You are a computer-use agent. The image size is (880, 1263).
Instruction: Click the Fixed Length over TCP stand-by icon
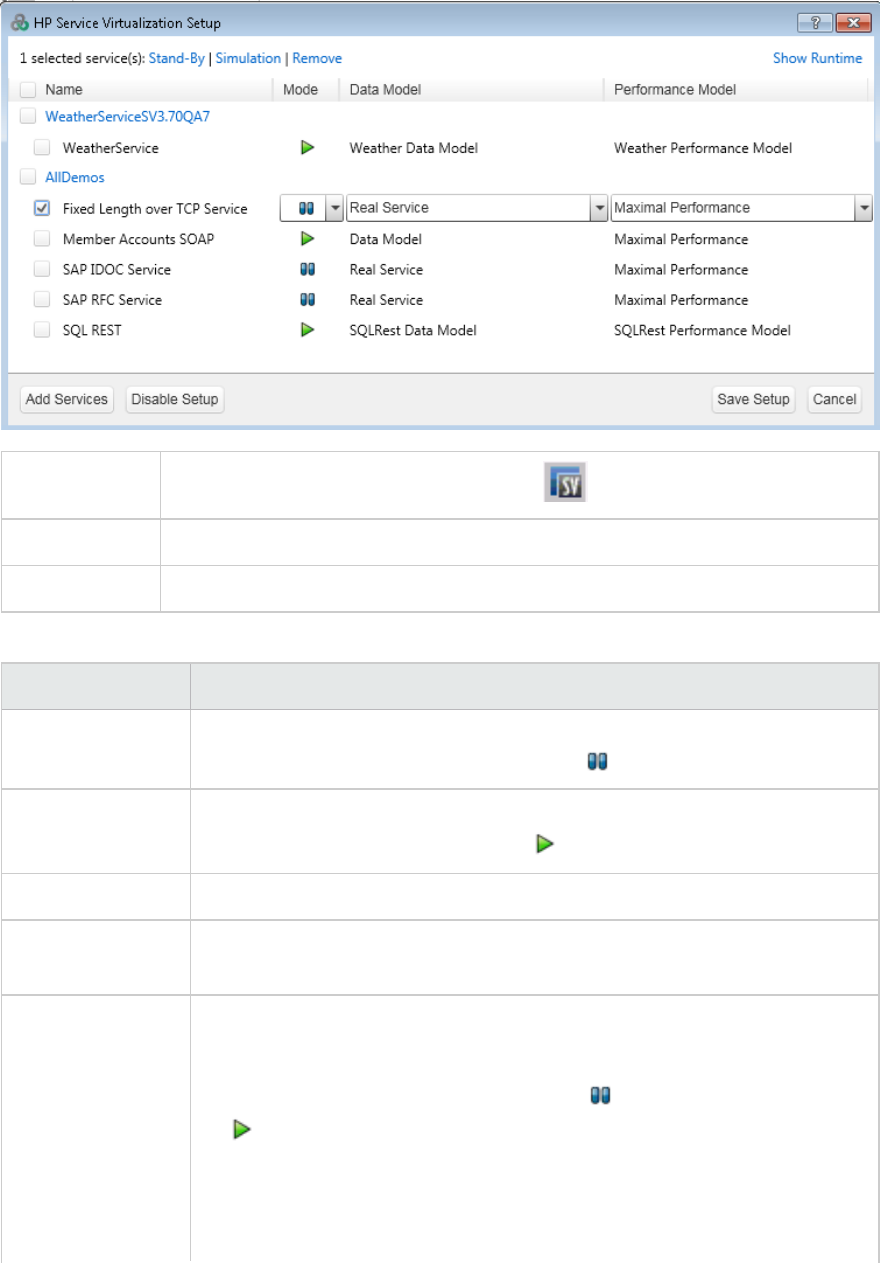[x=307, y=208]
